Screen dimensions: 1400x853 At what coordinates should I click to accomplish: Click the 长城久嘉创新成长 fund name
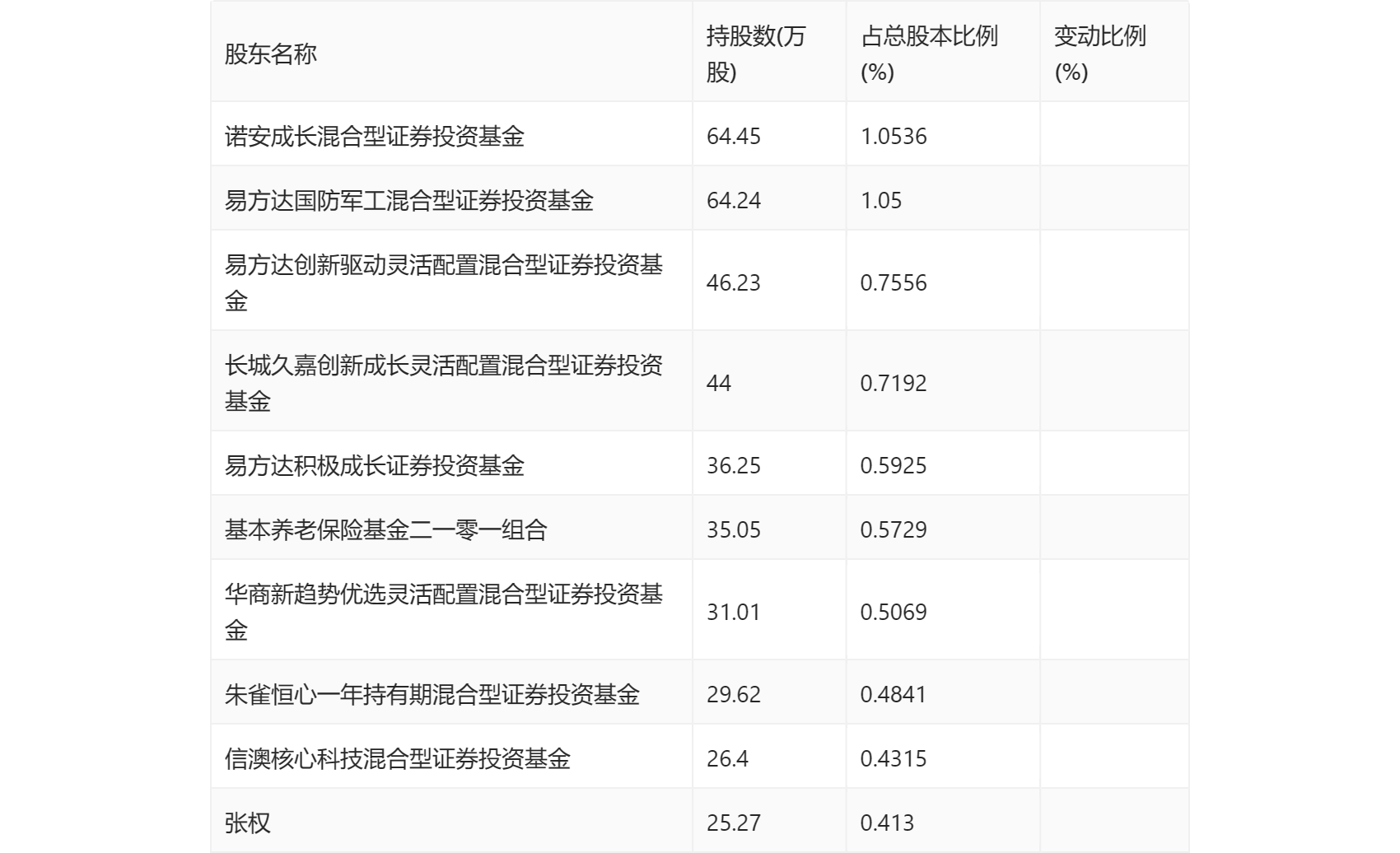(444, 383)
